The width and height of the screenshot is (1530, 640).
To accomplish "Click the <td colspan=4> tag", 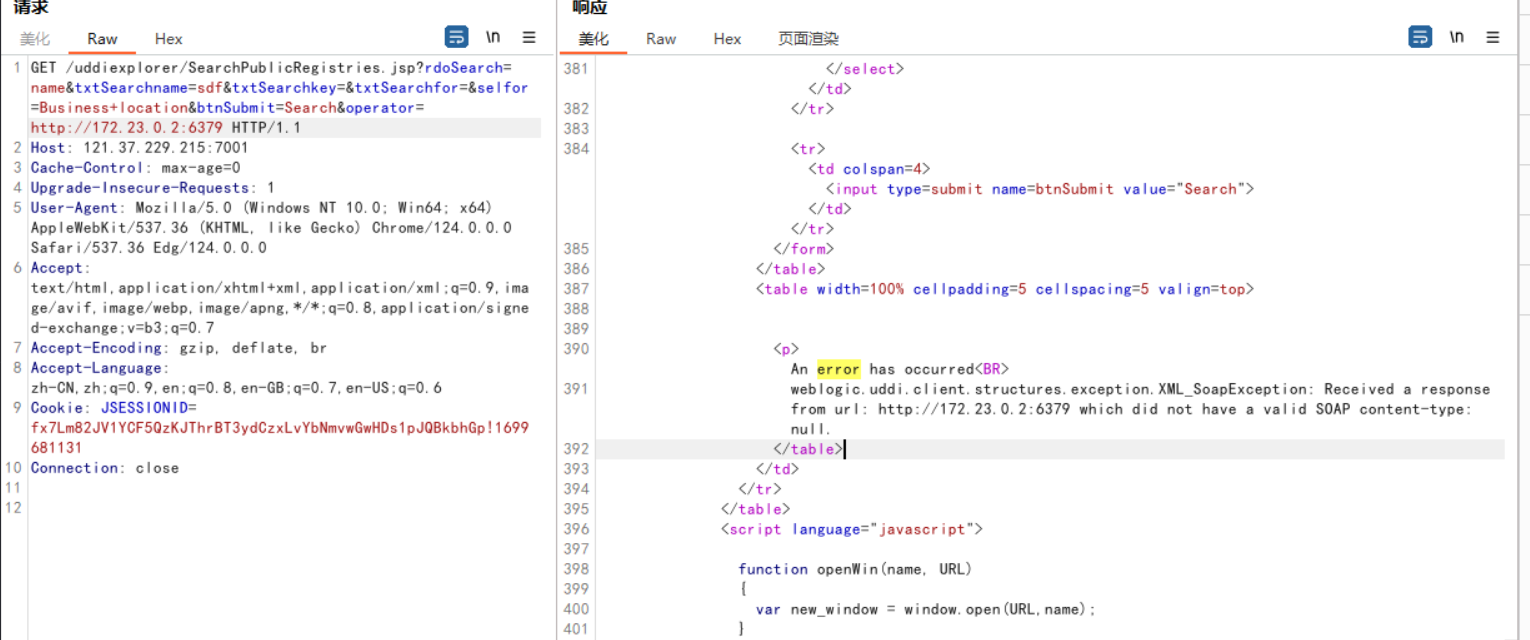I will 869,169.
